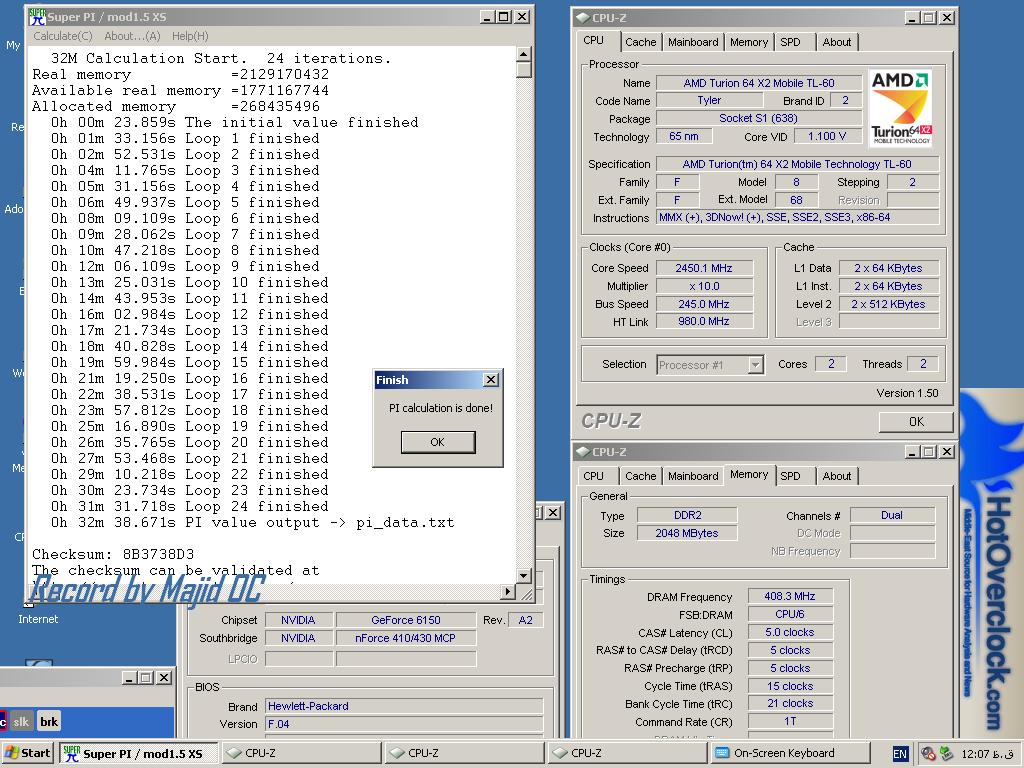1024x768 pixels.
Task: Click the Chipset model GeForce 6150
Action: pyautogui.click(x=406, y=620)
